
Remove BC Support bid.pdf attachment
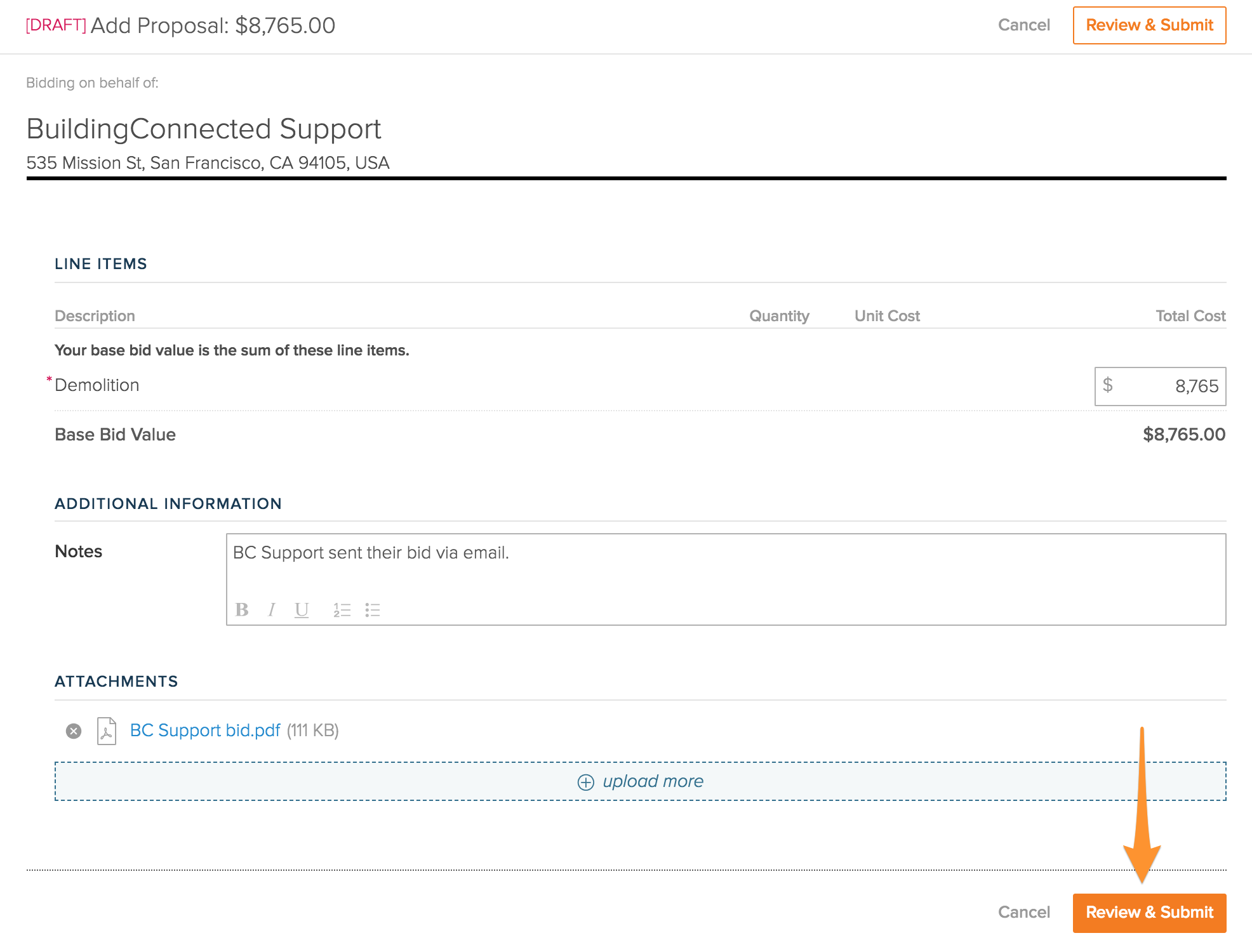[x=74, y=731]
